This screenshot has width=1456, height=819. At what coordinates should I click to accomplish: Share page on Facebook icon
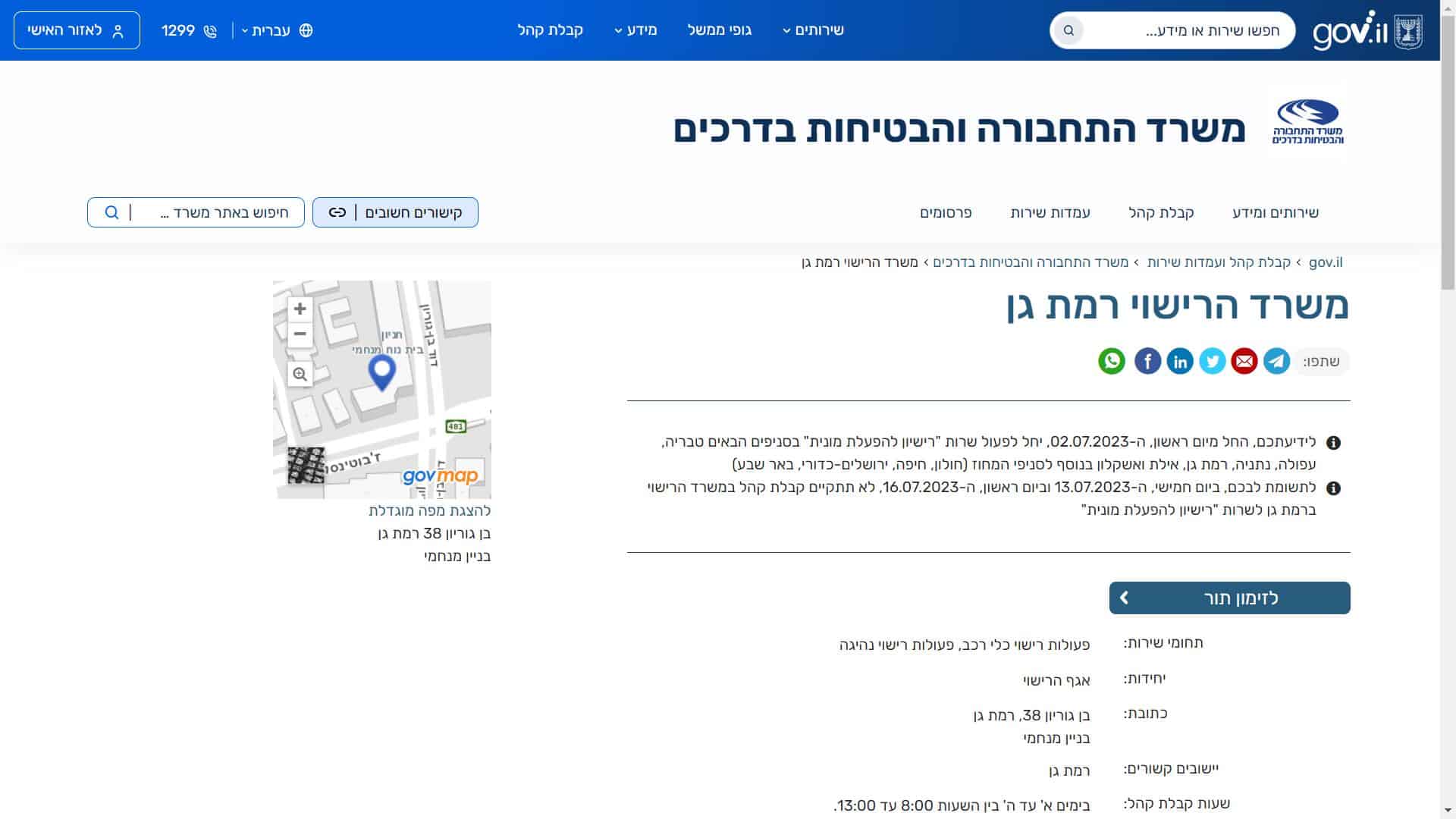1147,361
